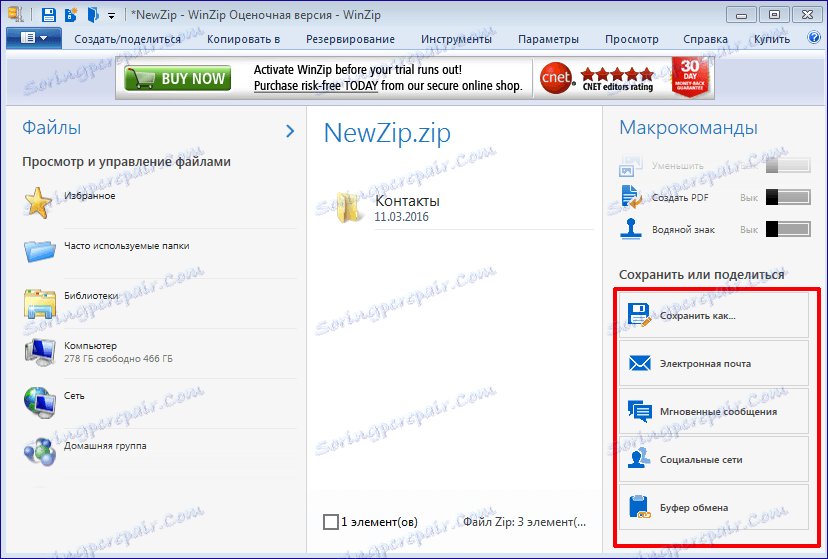Click the Save floppy icon in quick toolbar
Screen dimensions: 828x559
pyautogui.click(x=49, y=15)
